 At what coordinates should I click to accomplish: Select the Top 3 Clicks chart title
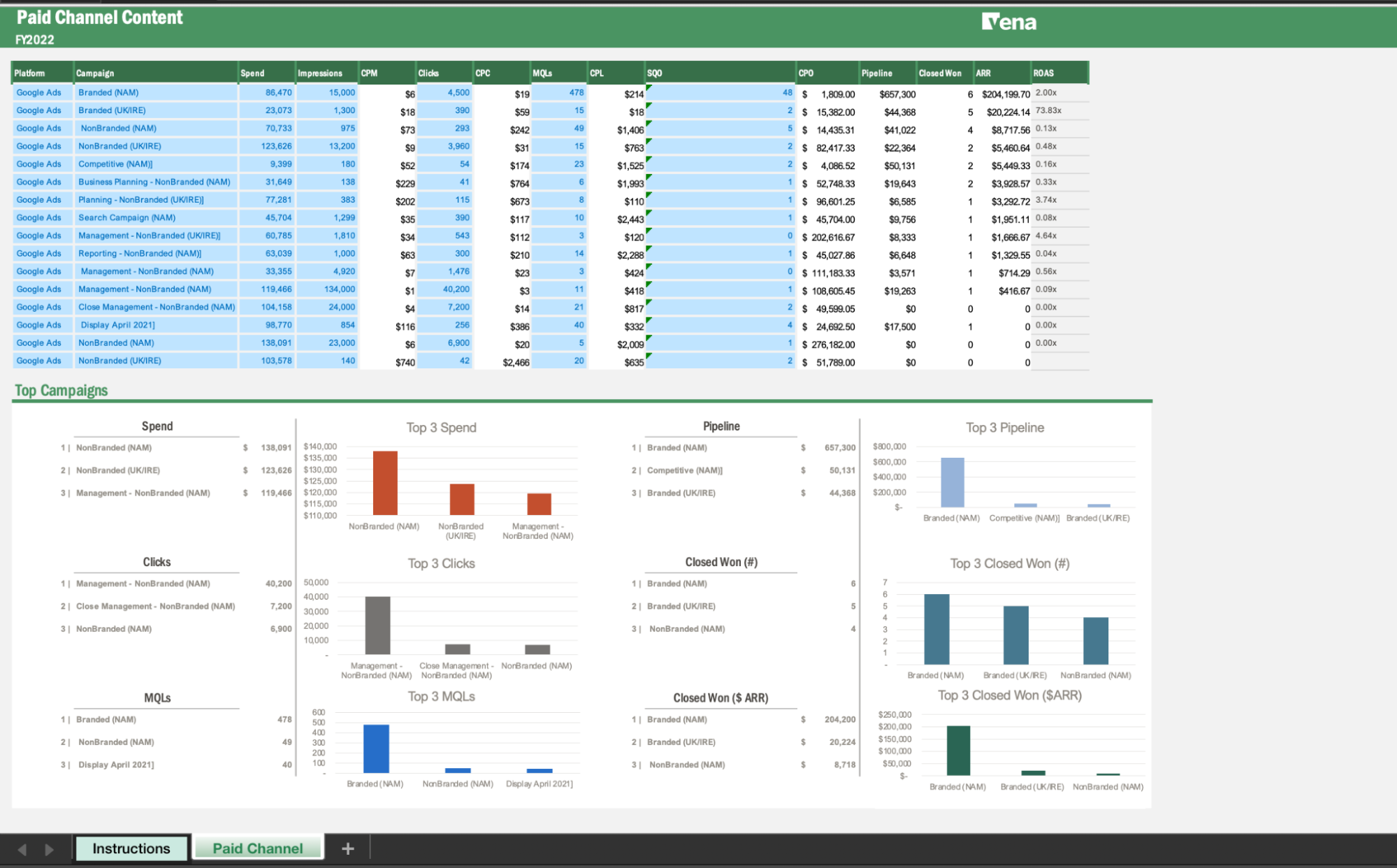pyautogui.click(x=441, y=563)
